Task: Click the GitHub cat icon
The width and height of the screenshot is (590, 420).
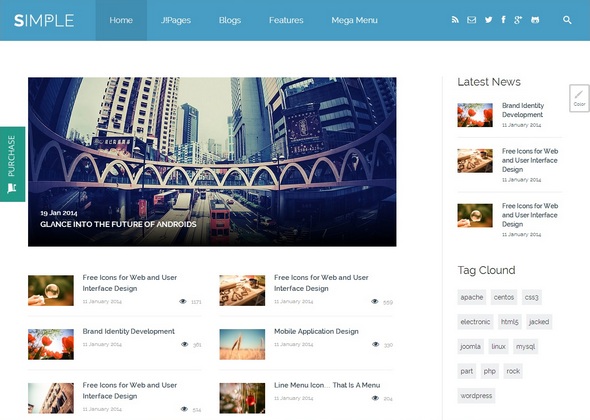Action: (535, 20)
